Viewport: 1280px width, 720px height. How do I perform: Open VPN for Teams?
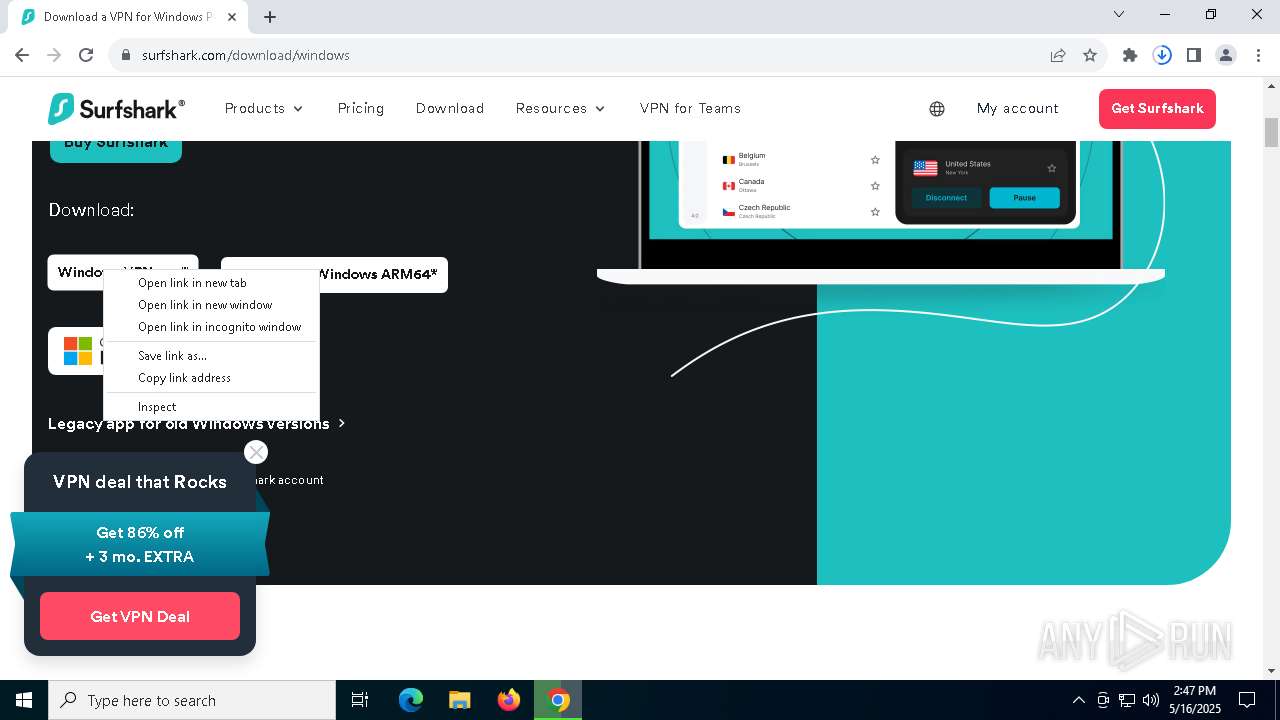pyautogui.click(x=690, y=109)
